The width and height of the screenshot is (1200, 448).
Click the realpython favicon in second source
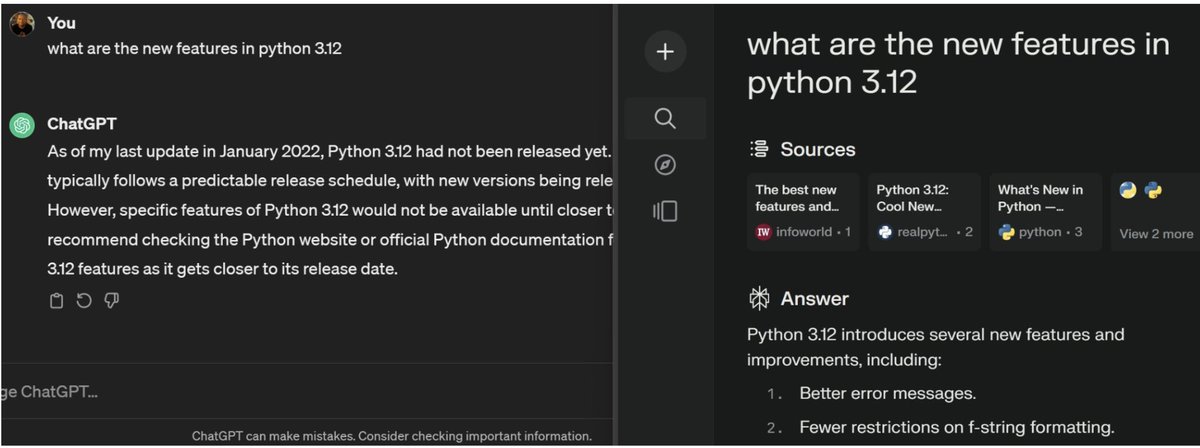click(885, 232)
